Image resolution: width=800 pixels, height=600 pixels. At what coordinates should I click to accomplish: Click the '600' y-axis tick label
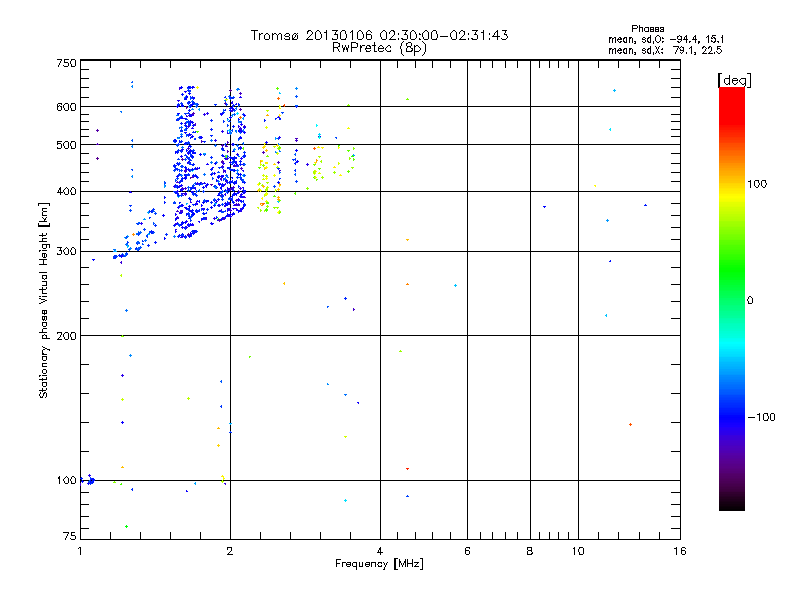(x=66, y=107)
